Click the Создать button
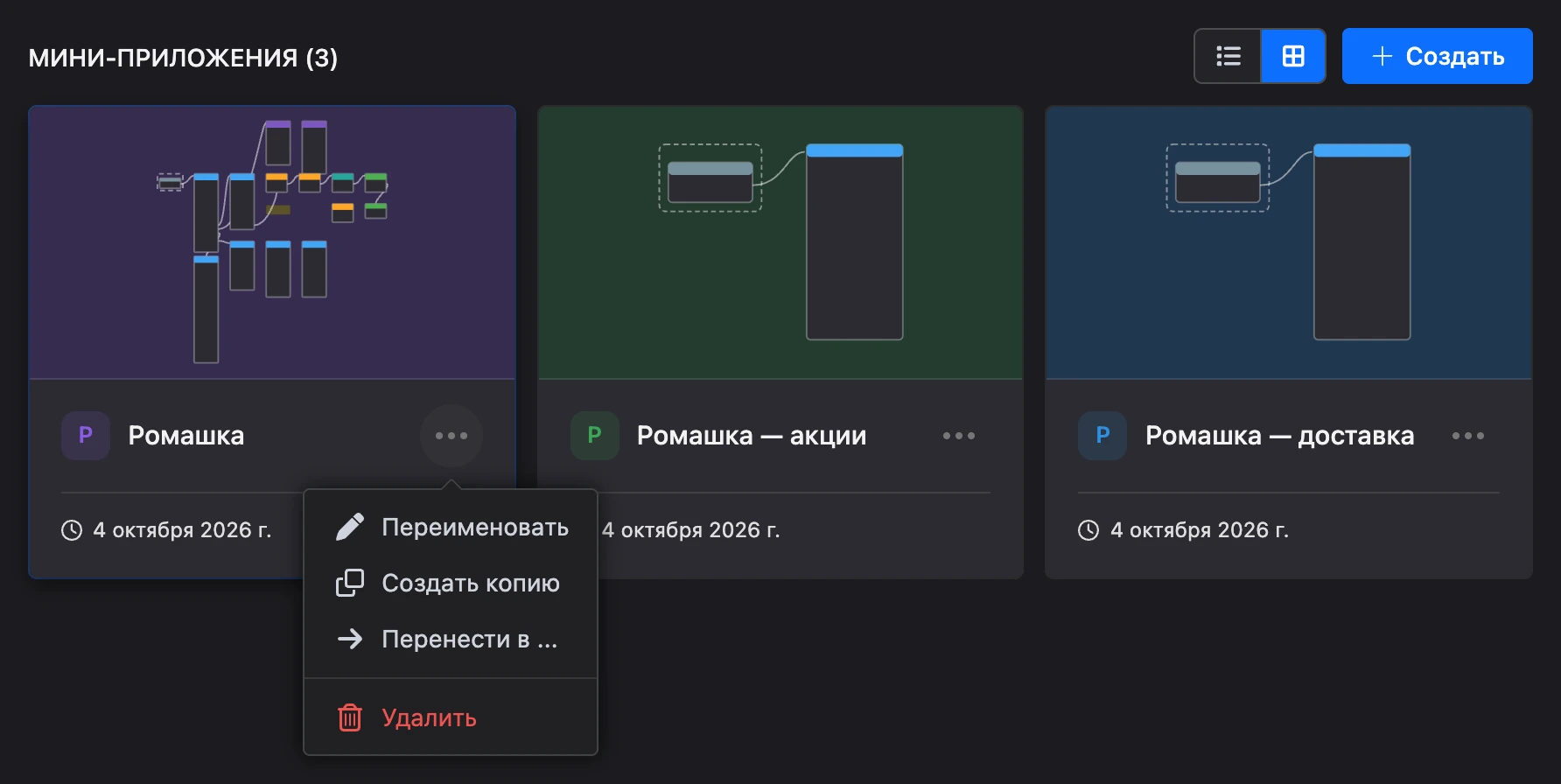The width and height of the screenshot is (1561, 784). click(1437, 56)
